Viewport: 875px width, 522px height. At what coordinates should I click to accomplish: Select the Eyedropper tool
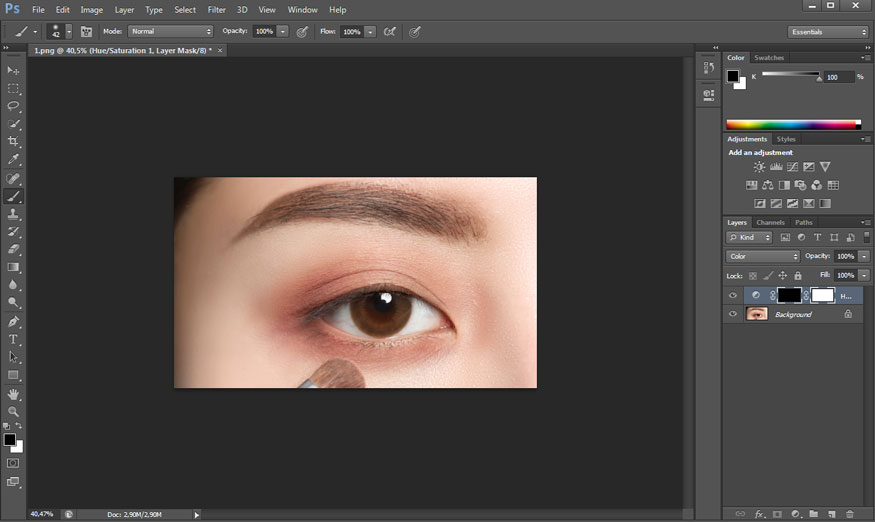(x=13, y=159)
